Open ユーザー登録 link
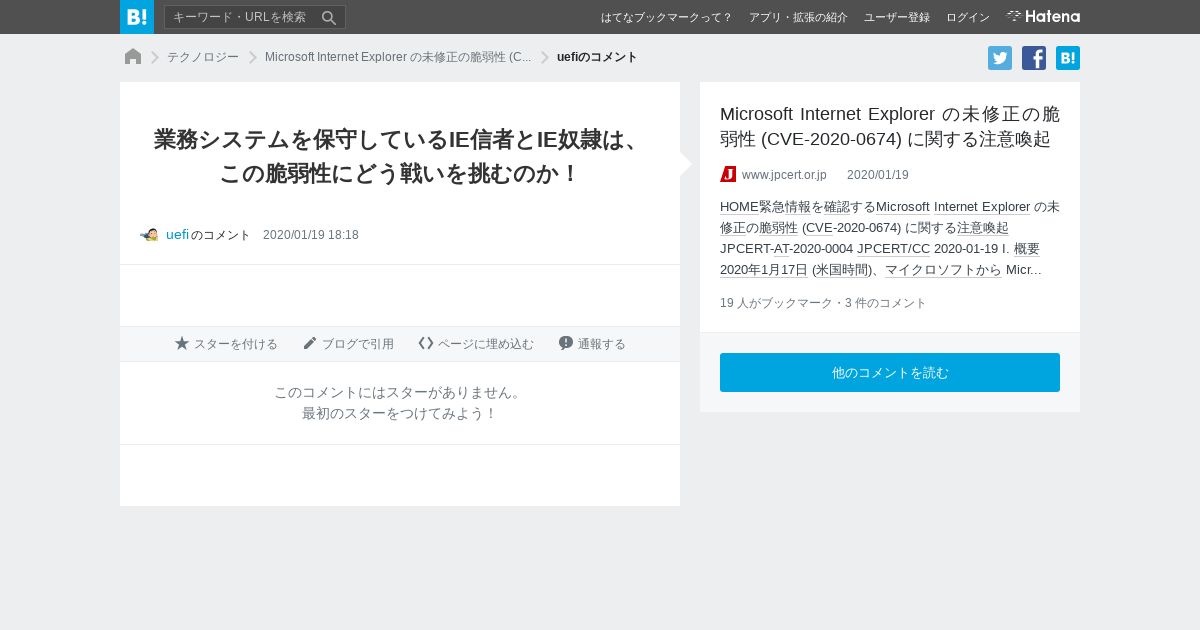This screenshot has height=630, width=1200. [x=897, y=17]
